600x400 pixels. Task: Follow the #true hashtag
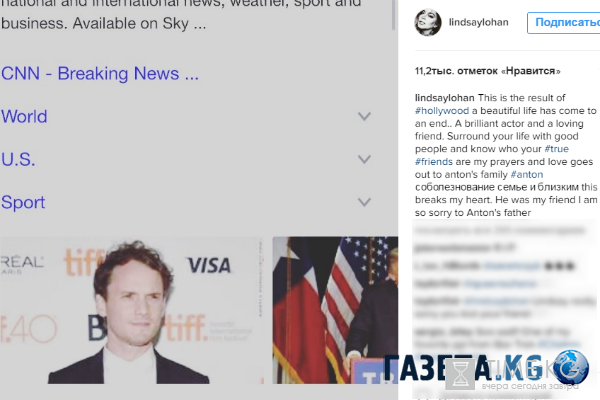[x=556, y=149]
